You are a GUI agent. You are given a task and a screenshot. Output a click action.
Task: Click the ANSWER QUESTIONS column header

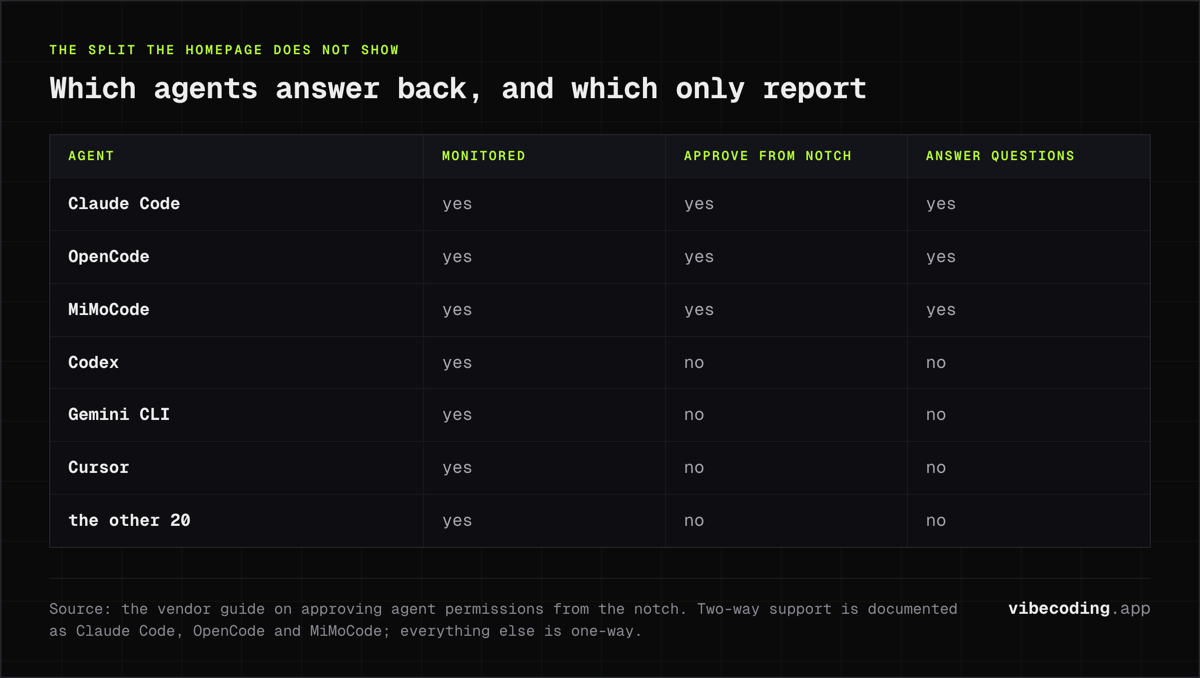1000,156
